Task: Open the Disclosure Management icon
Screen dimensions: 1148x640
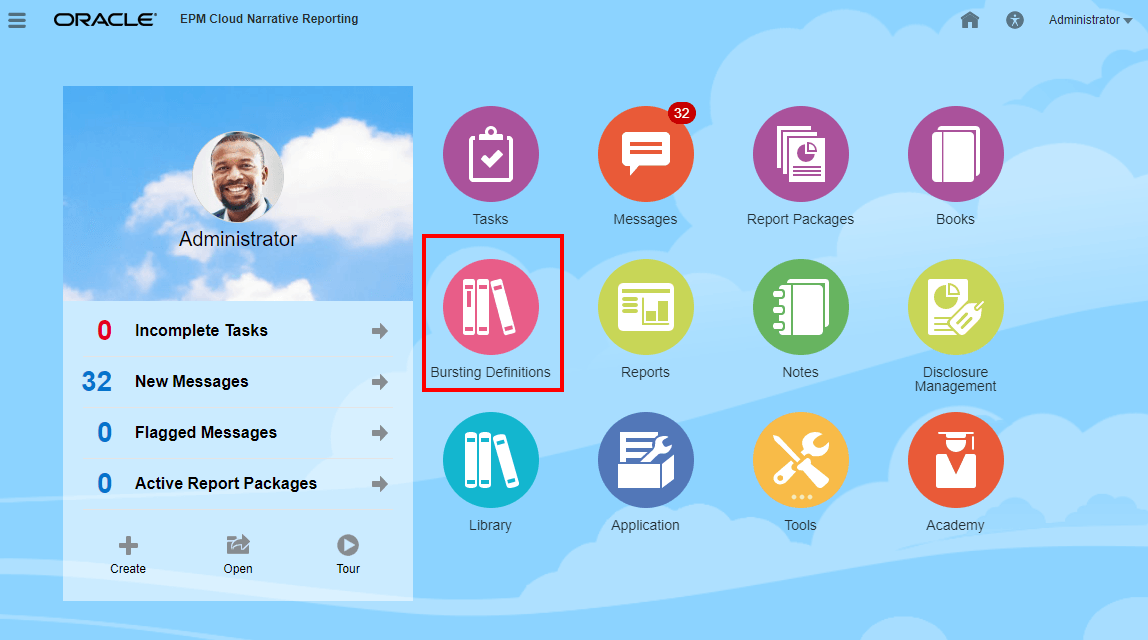Action: point(955,307)
